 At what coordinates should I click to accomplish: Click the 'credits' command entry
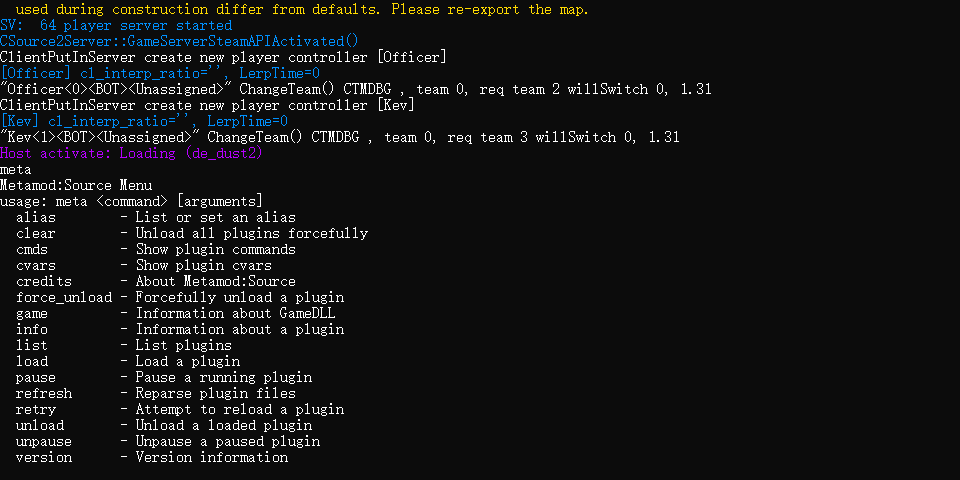tap(43, 281)
